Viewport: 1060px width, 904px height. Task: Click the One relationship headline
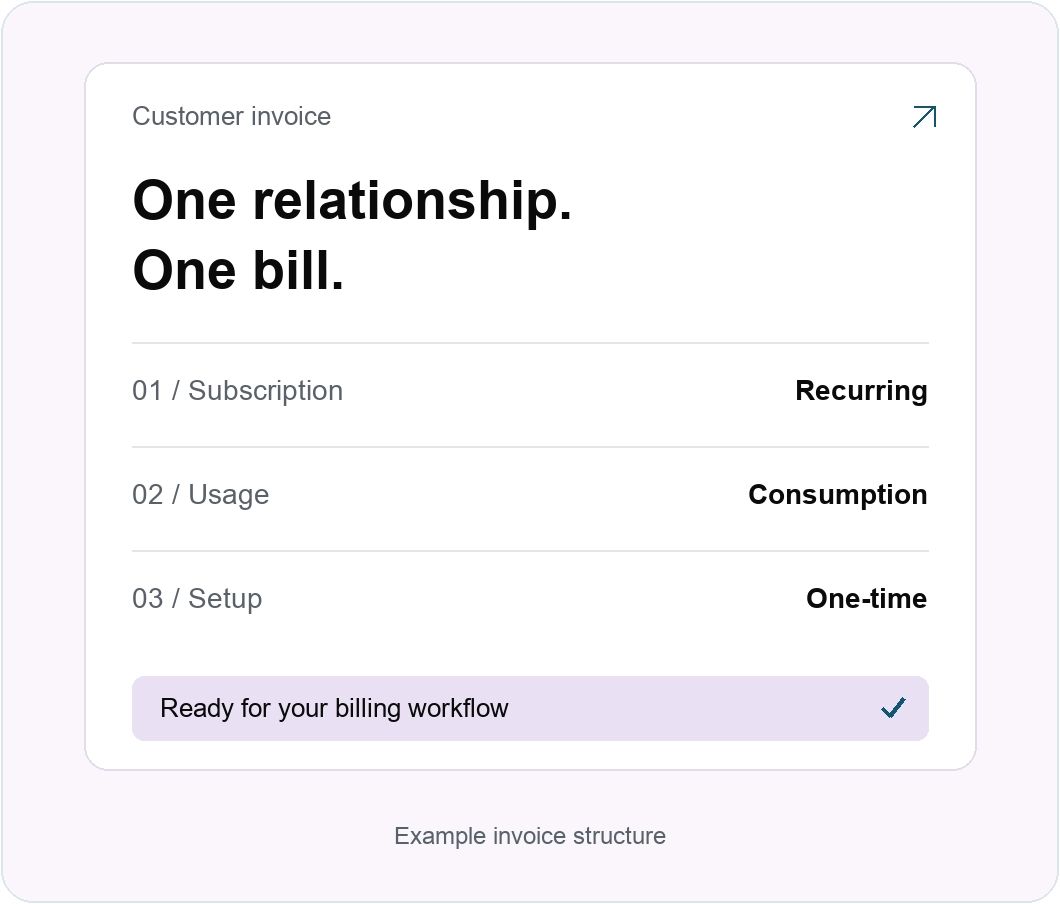352,201
